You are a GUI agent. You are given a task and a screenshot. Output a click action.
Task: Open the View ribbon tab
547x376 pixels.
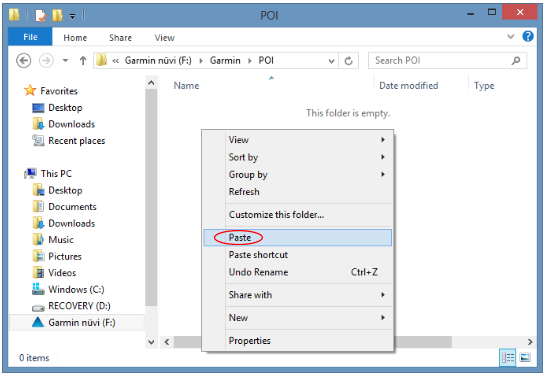pos(165,38)
